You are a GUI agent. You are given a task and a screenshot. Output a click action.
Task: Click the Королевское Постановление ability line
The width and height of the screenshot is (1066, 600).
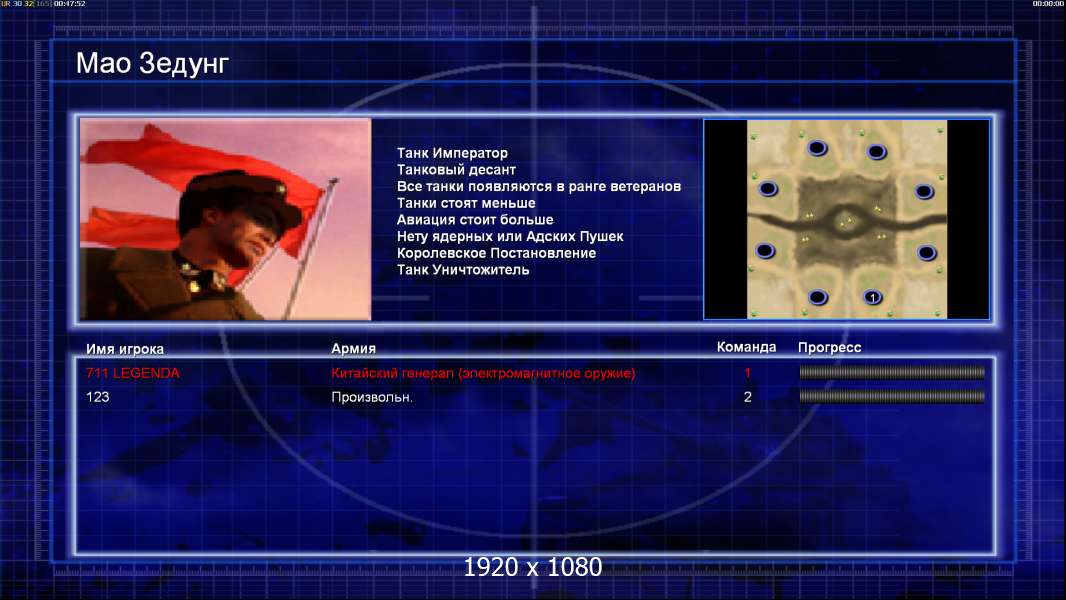(x=496, y=253)
